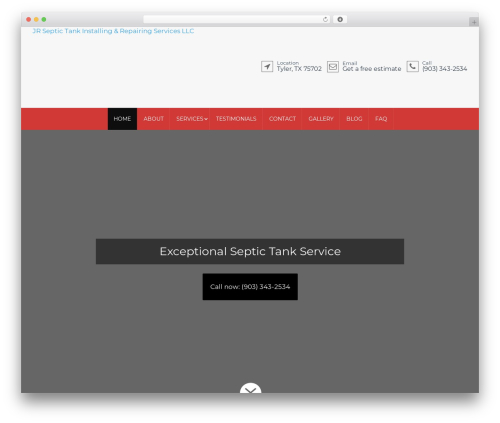The height and width of the screenshot is (423, 500).
Task: Open the Home menu item
Action: pyautogui.click(x=122, y=119)
